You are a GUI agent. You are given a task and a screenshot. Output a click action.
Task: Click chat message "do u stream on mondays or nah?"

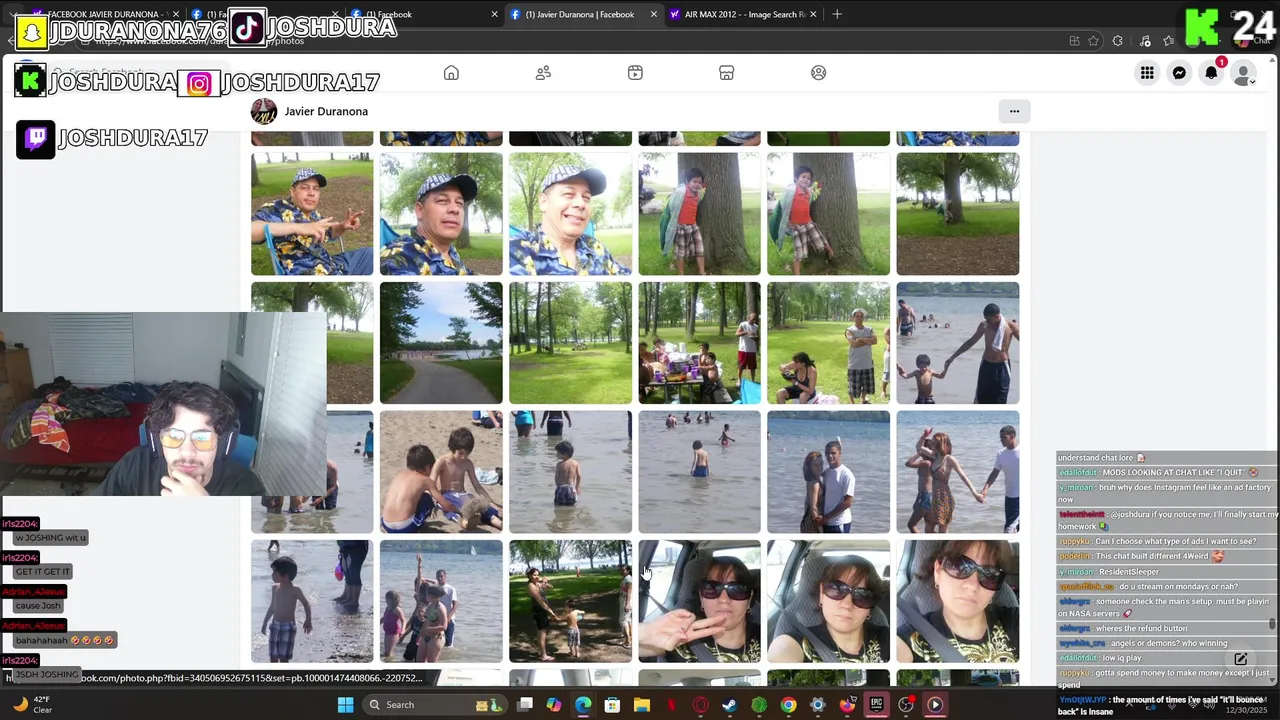(x=1178, y=586)
